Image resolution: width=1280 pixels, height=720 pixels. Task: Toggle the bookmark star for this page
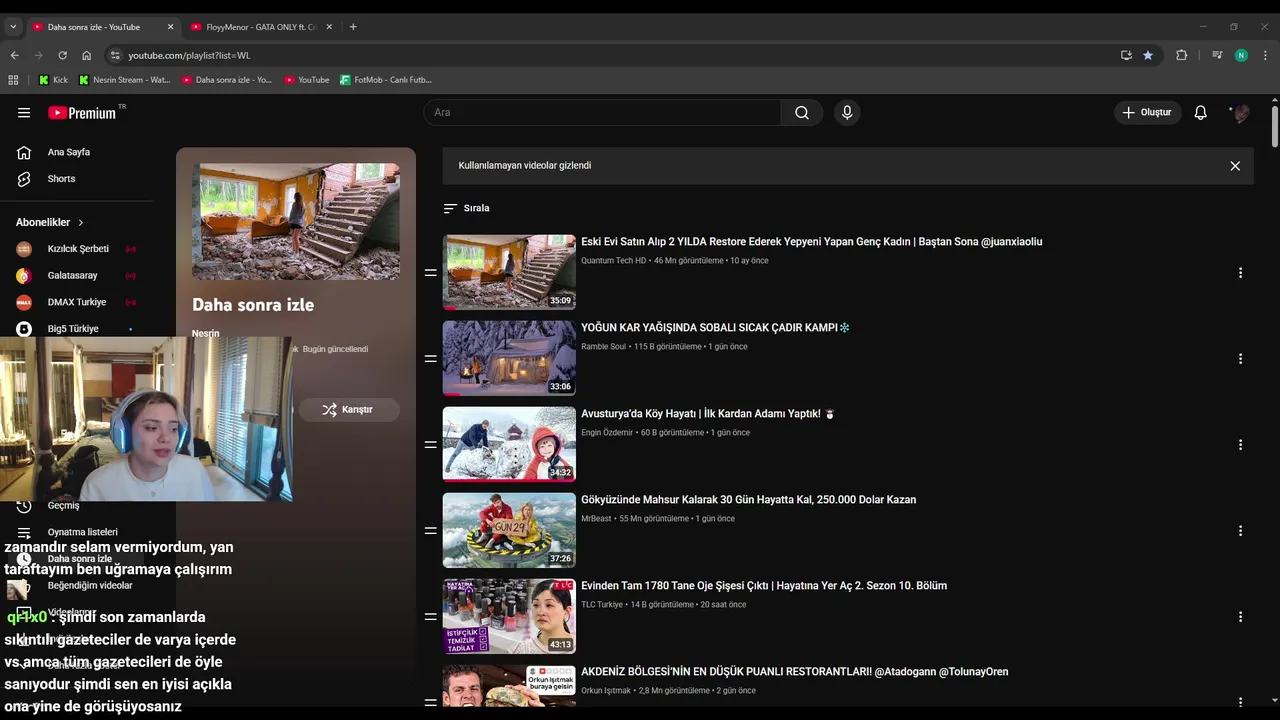[x=1148, y=56]
